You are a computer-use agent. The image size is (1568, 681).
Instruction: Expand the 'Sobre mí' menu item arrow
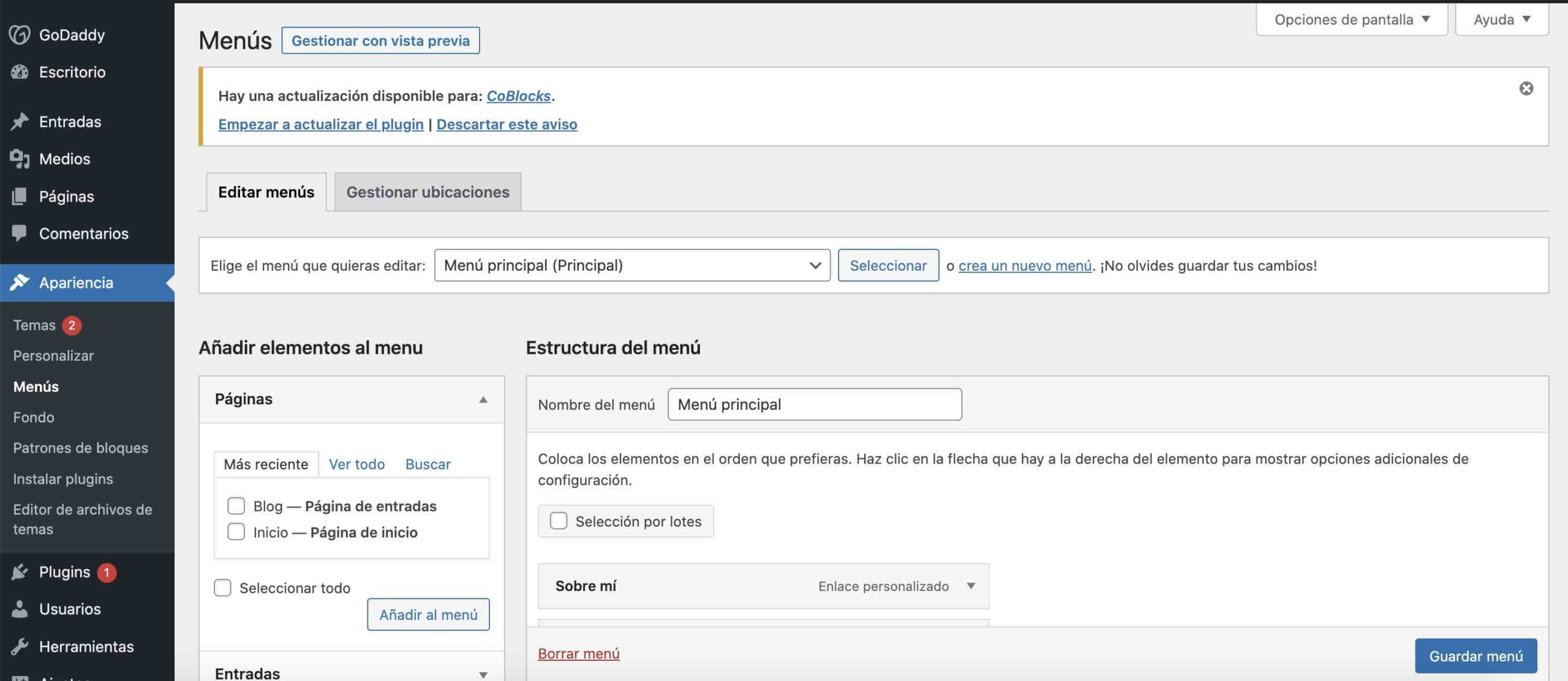[x=971, y=586]
